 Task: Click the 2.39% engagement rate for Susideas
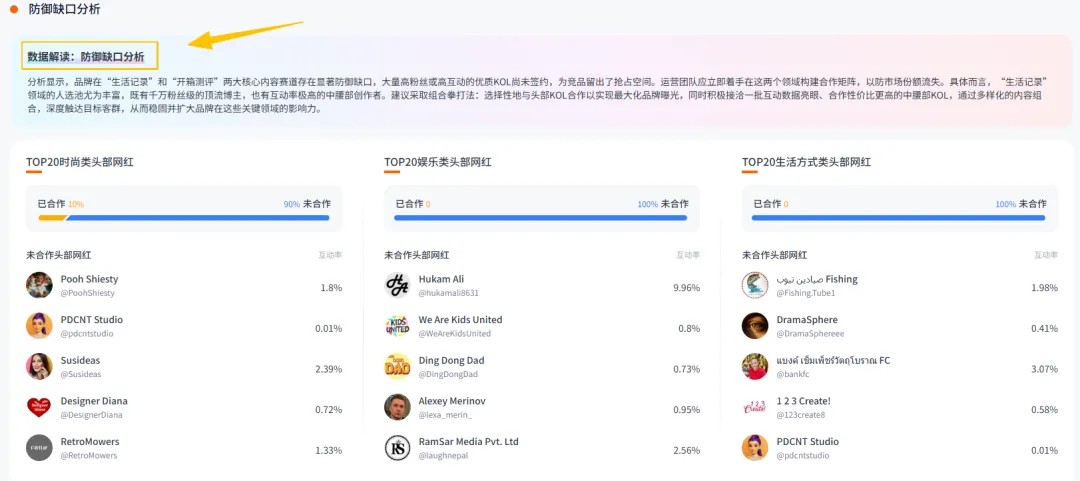coord(329,369)
